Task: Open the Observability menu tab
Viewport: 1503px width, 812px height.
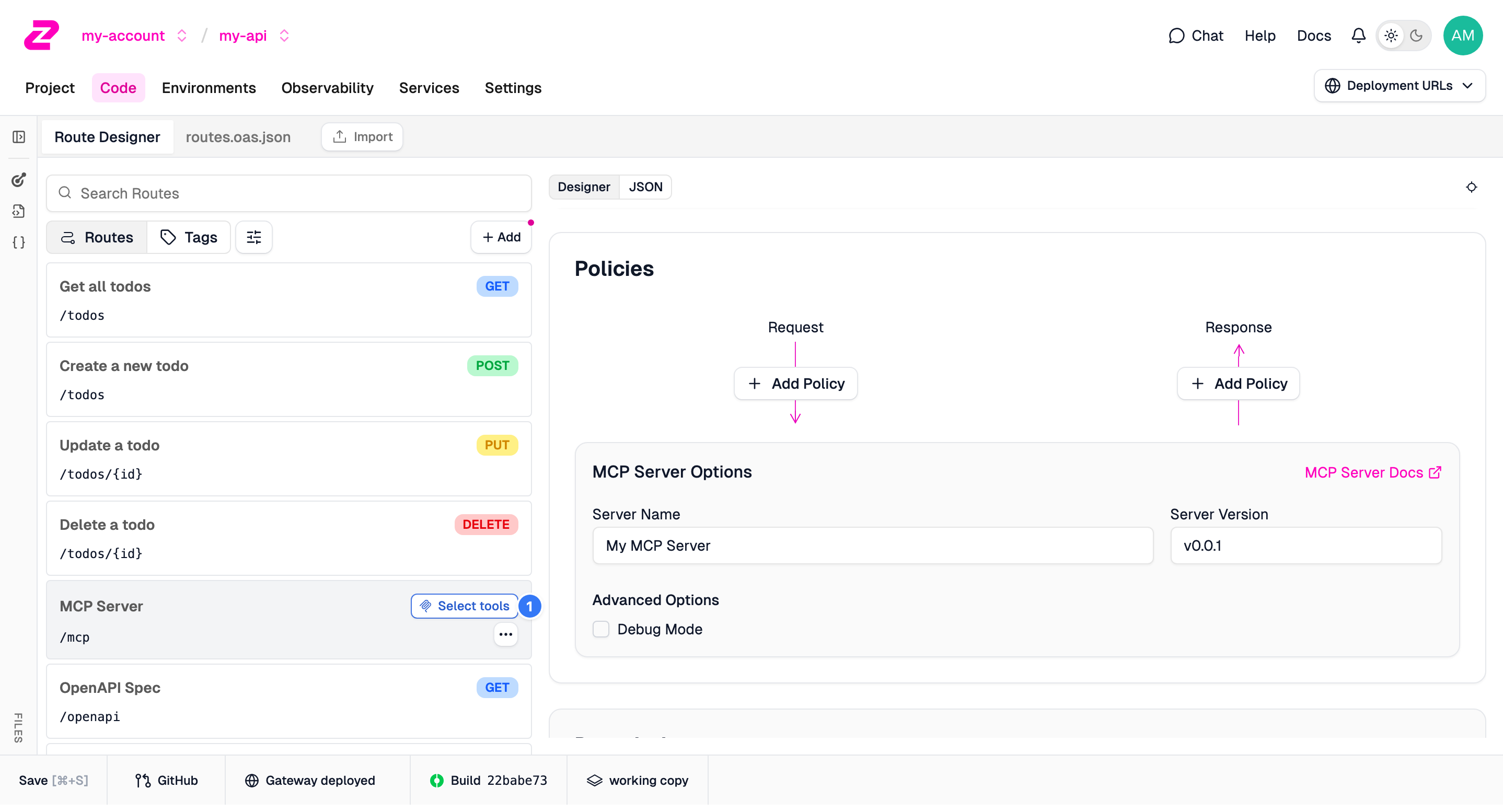Action: pos(327,87)
